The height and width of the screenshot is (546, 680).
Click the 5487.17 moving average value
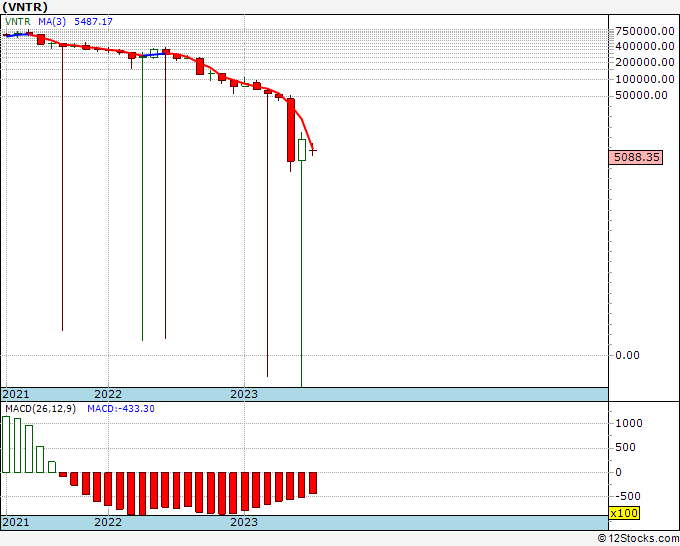[94, 22]
